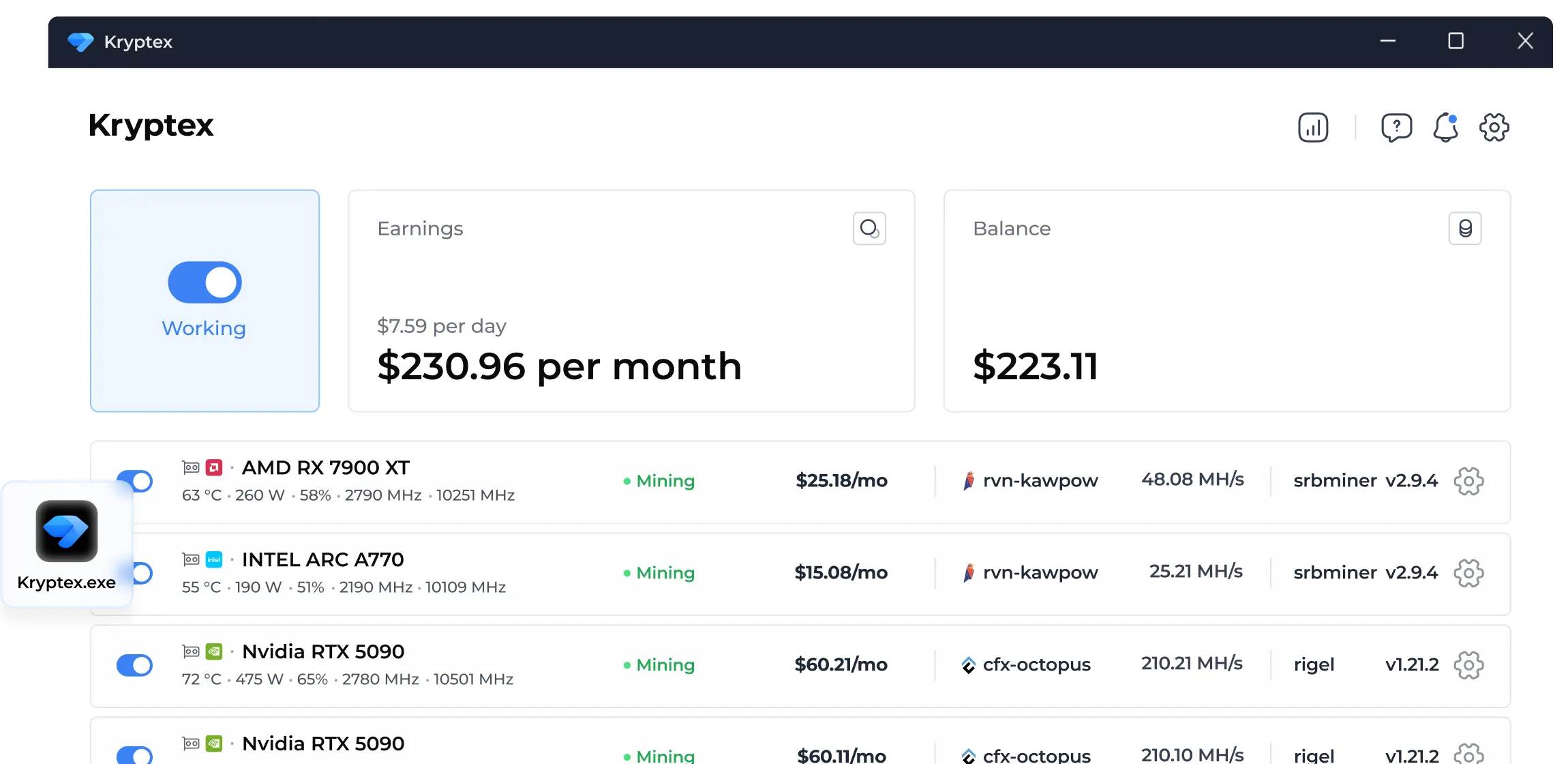
Task: Open settings gear for INTEL ARC A770
Action: point(1468,573)
